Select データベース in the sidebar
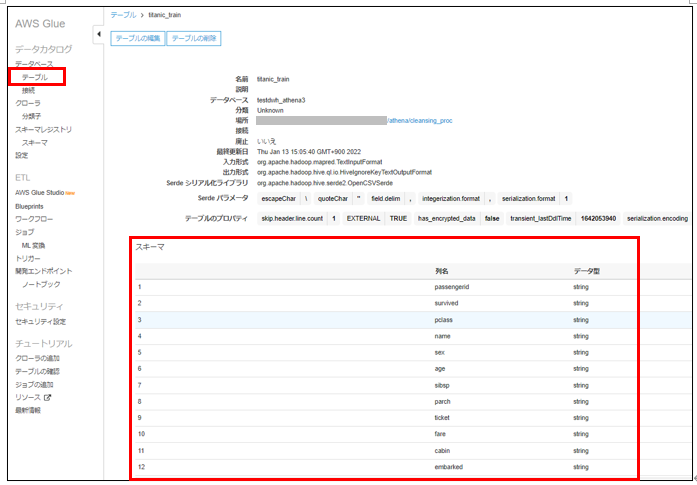The width and height of the screenshot is (697, 485). [34, 64]
